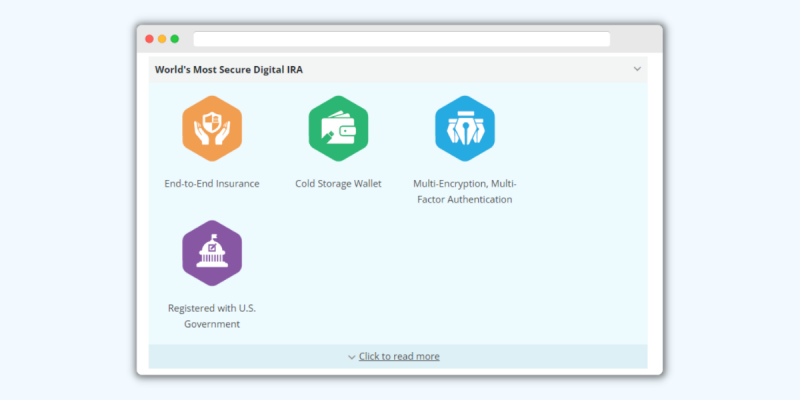
Task: Click the blue Multi-Encryption pen nib icon
Action: click(465, 129)
